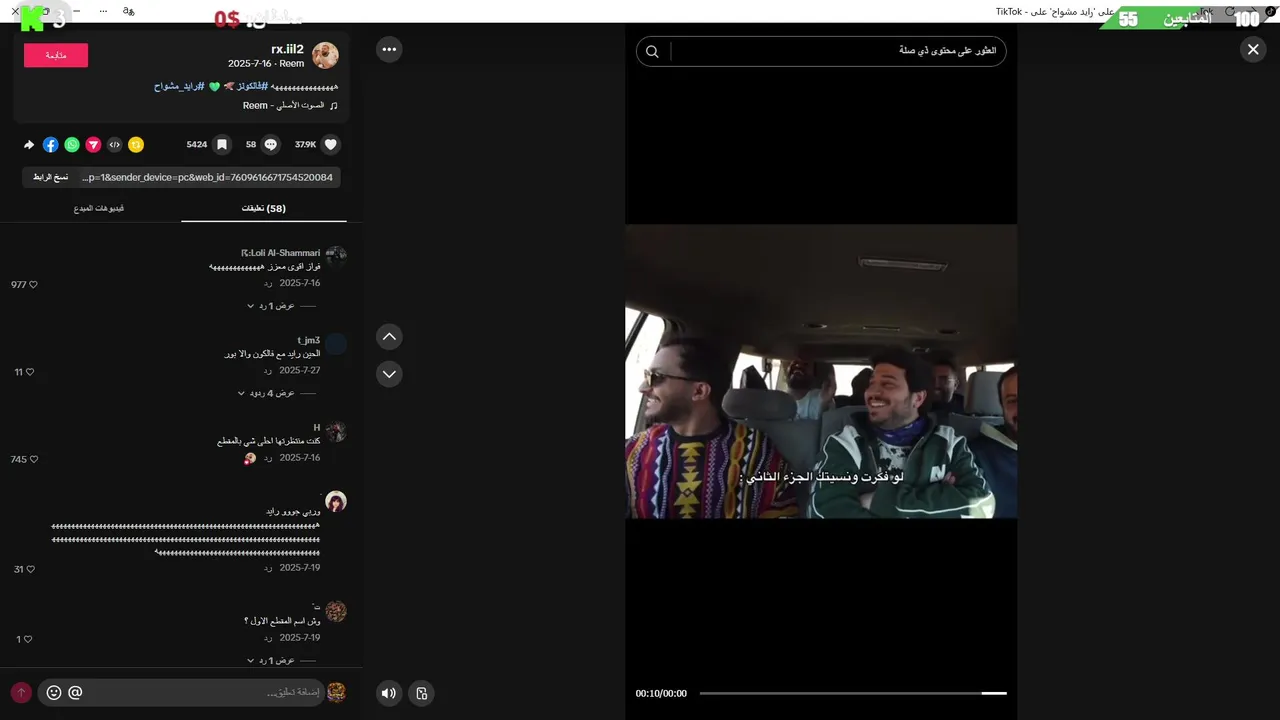
Task: Share to Facebook
Action: (x=51, y=145)
